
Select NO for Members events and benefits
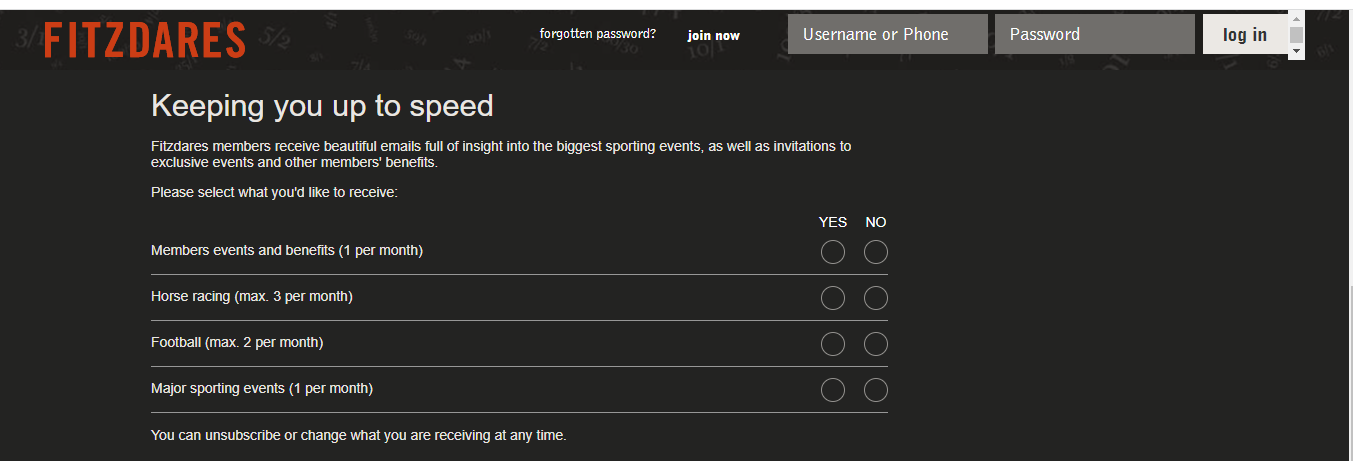[876, 252]
